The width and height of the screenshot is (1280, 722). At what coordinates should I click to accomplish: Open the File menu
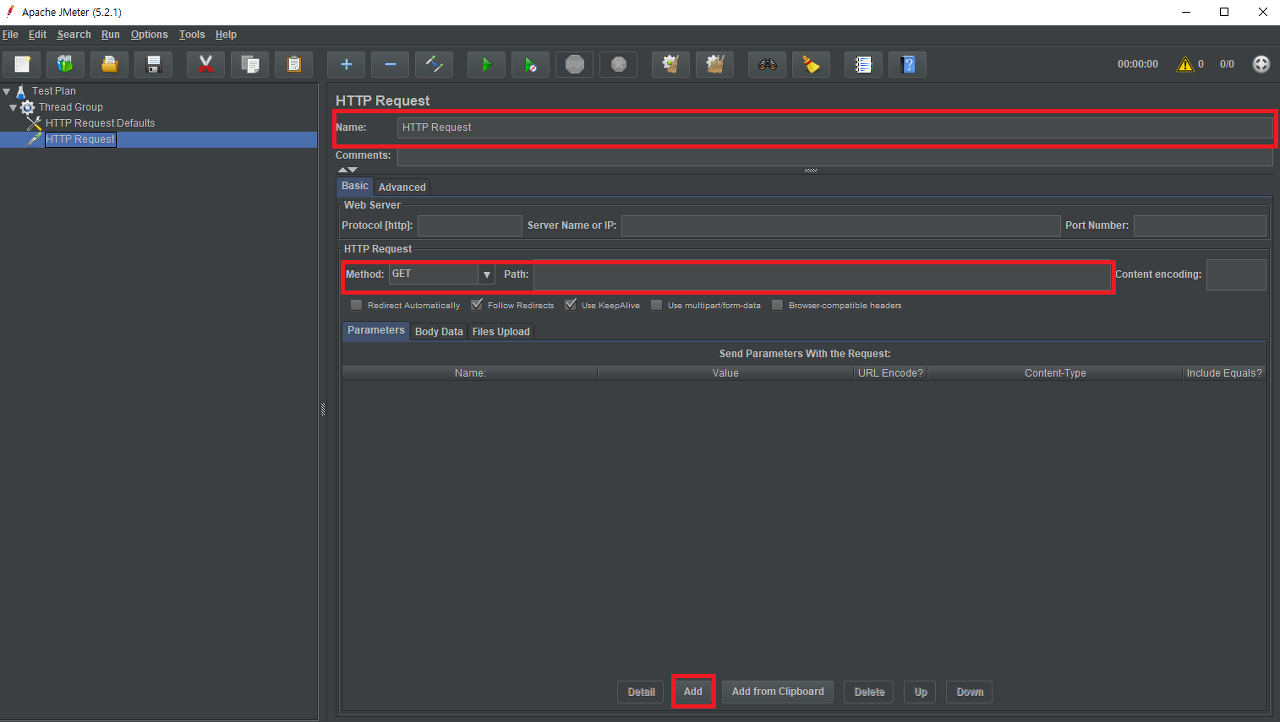pyautogui.click(x=11, y=34)
